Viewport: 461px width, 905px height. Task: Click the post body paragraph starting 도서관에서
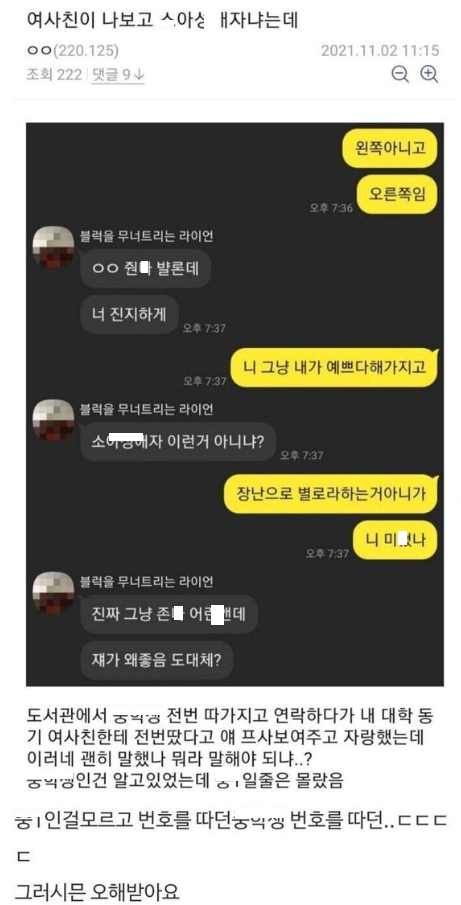(x=230, y=749)
